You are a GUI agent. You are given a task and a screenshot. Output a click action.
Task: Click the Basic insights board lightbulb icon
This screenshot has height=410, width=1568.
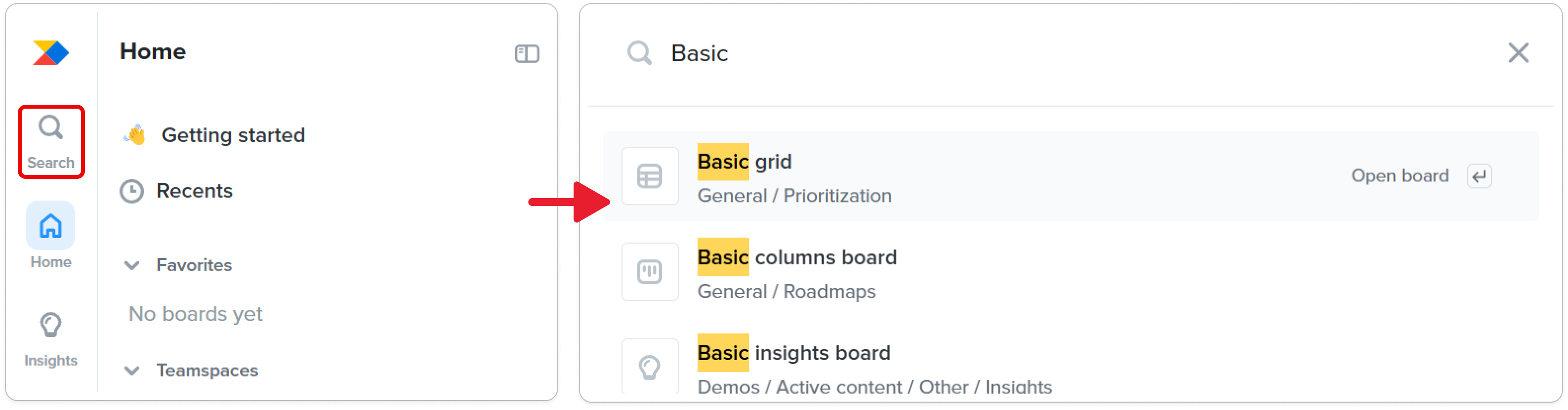pos(650,367)
